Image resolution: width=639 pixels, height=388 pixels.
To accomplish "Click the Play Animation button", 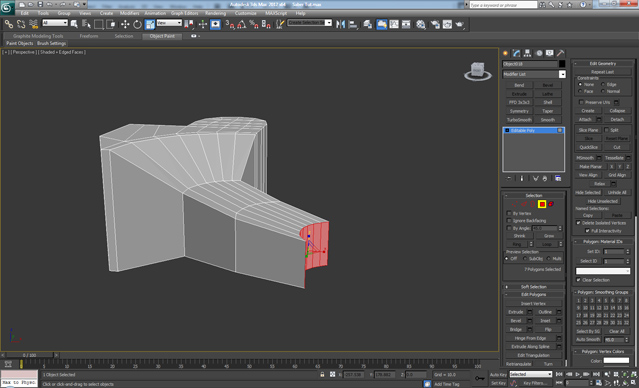I will coord(578,374).
